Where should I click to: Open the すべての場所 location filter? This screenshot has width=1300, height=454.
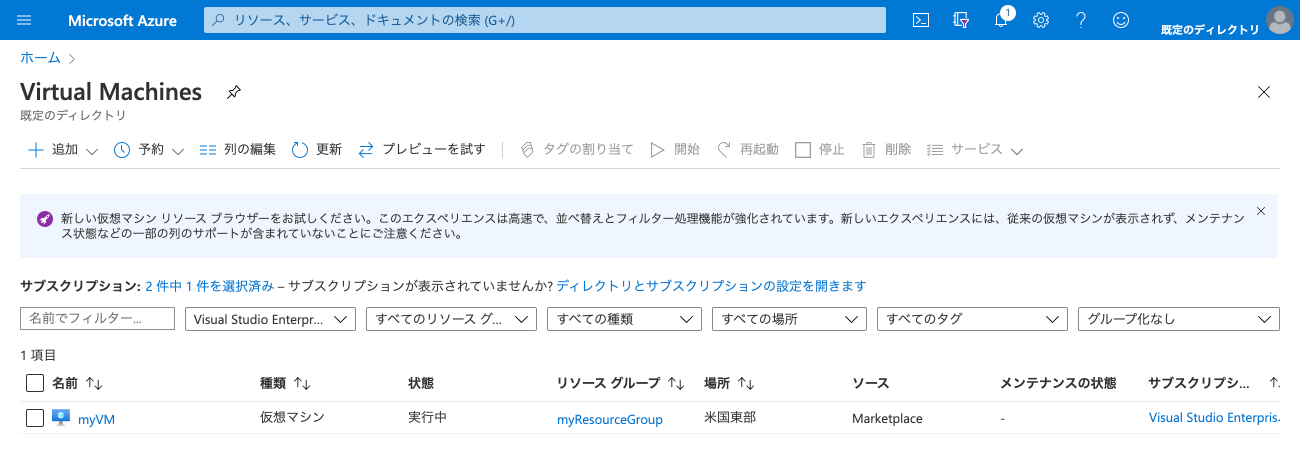click(x=789, y=319)
